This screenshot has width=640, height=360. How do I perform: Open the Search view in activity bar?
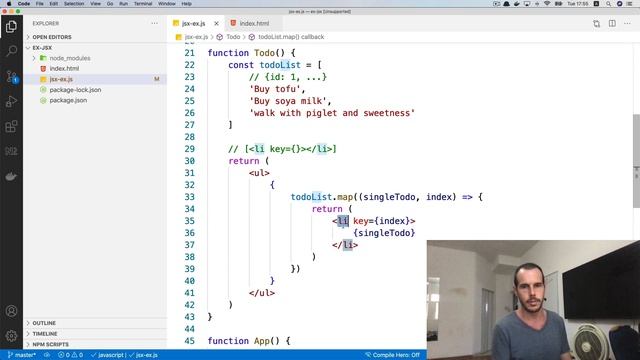pyautogui.click(x=11, y=51)
